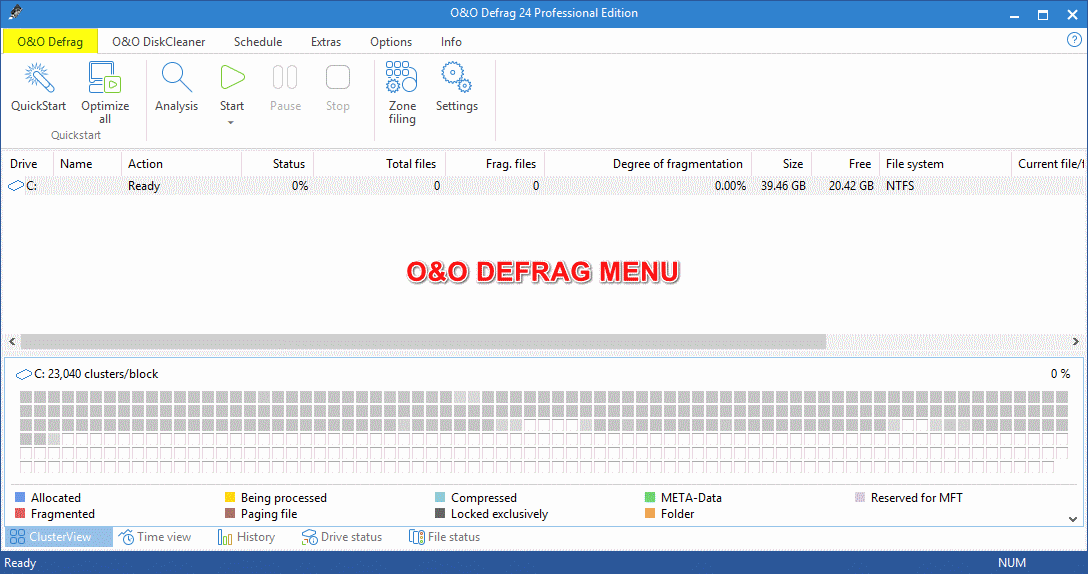
Task: Click the scroll right arrow in drive list
Action: pos(1076,341)
